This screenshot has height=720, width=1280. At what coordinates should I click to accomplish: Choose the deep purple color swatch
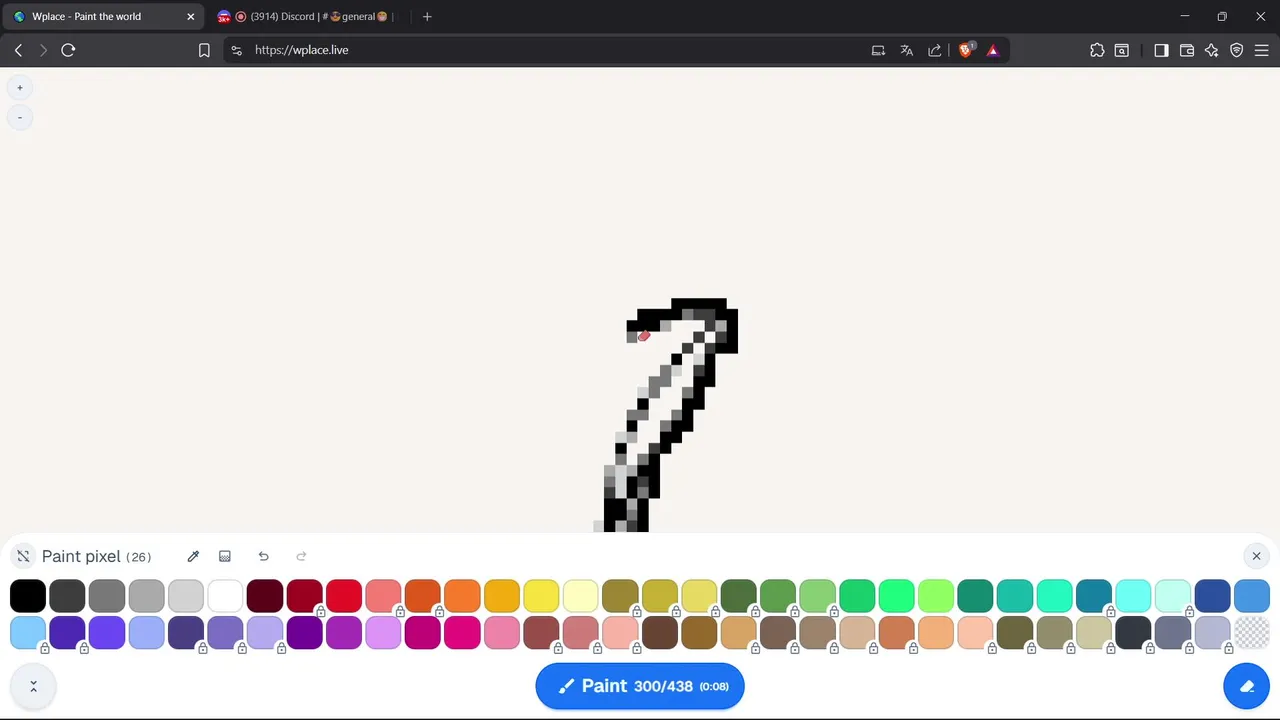[304, 632]
